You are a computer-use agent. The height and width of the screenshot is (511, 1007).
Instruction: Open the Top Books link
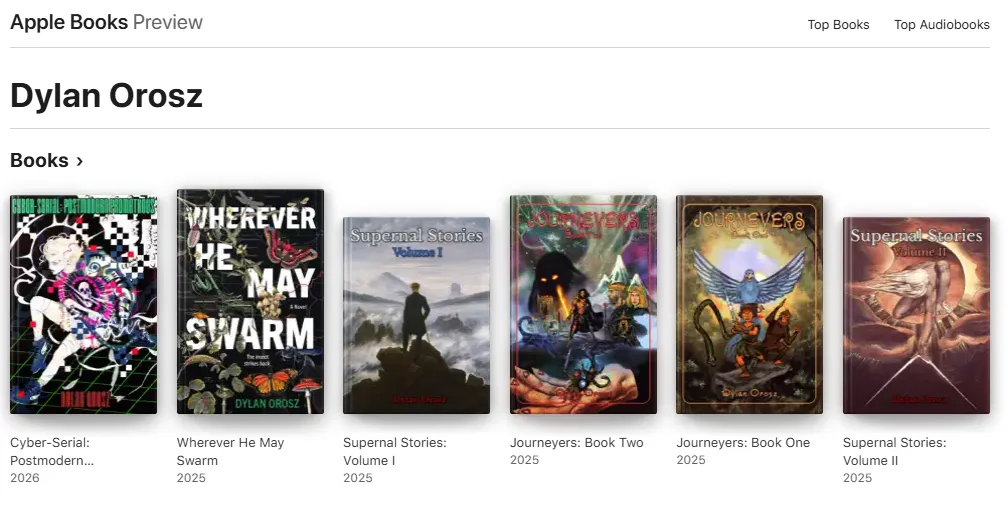coord(838,24)
